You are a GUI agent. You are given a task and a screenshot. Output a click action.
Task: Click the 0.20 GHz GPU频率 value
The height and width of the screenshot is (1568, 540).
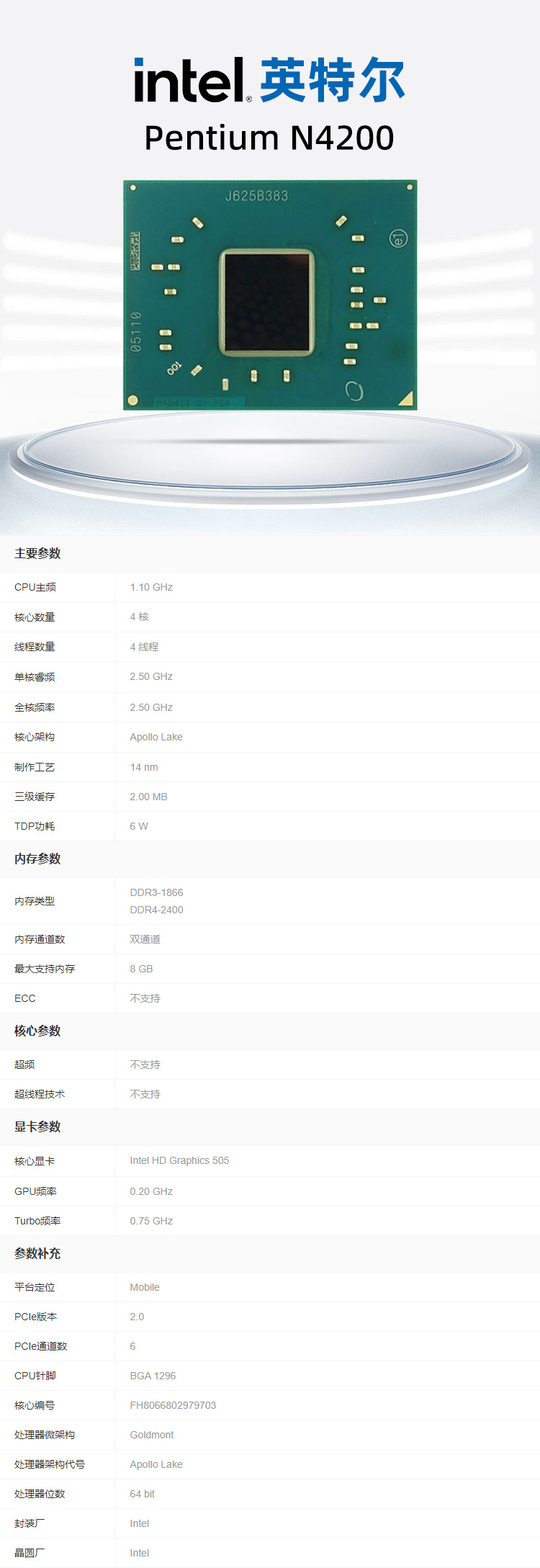pos(151,1191)
